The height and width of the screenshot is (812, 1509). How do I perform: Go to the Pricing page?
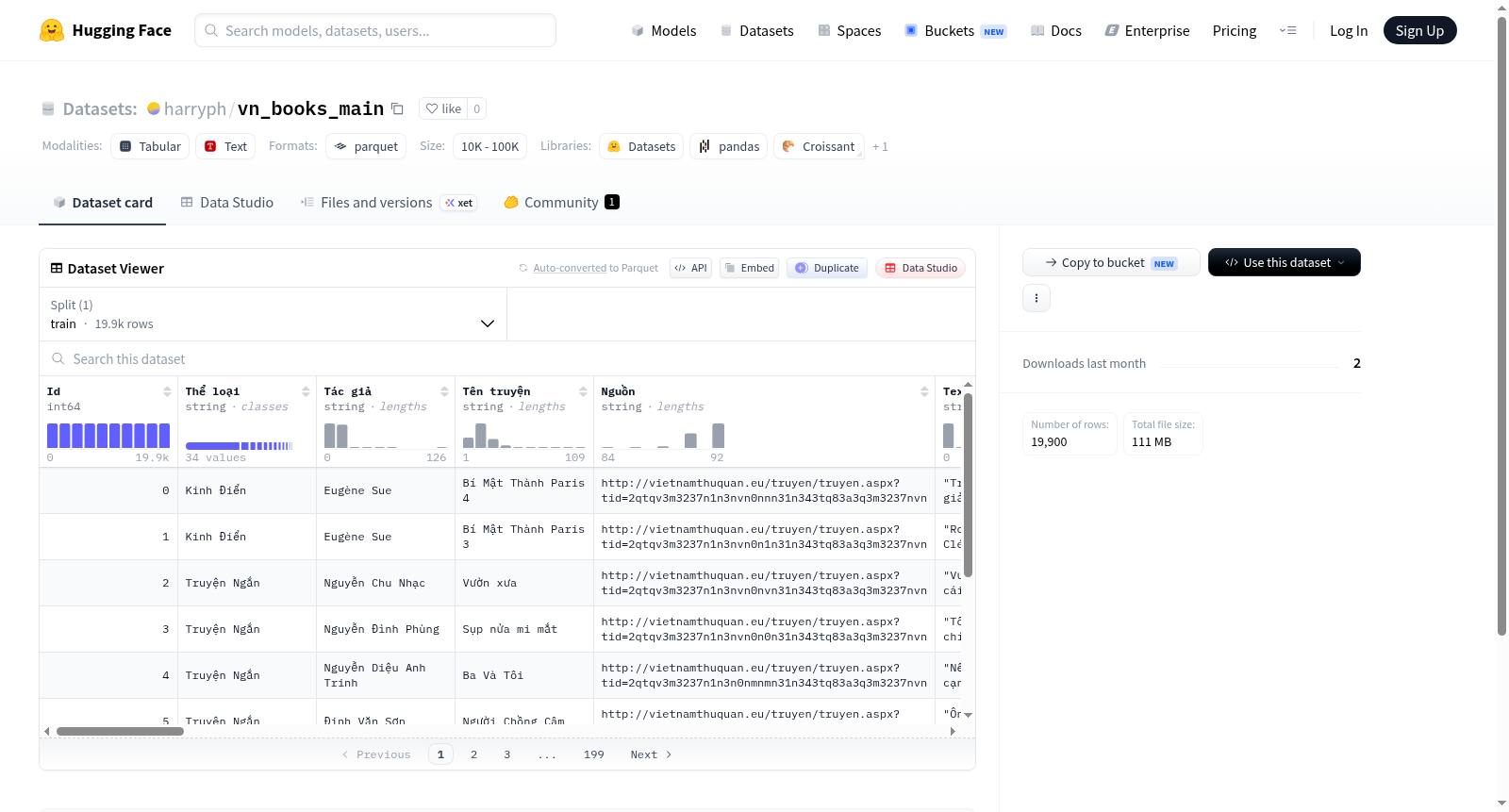tap(1235, 31)
